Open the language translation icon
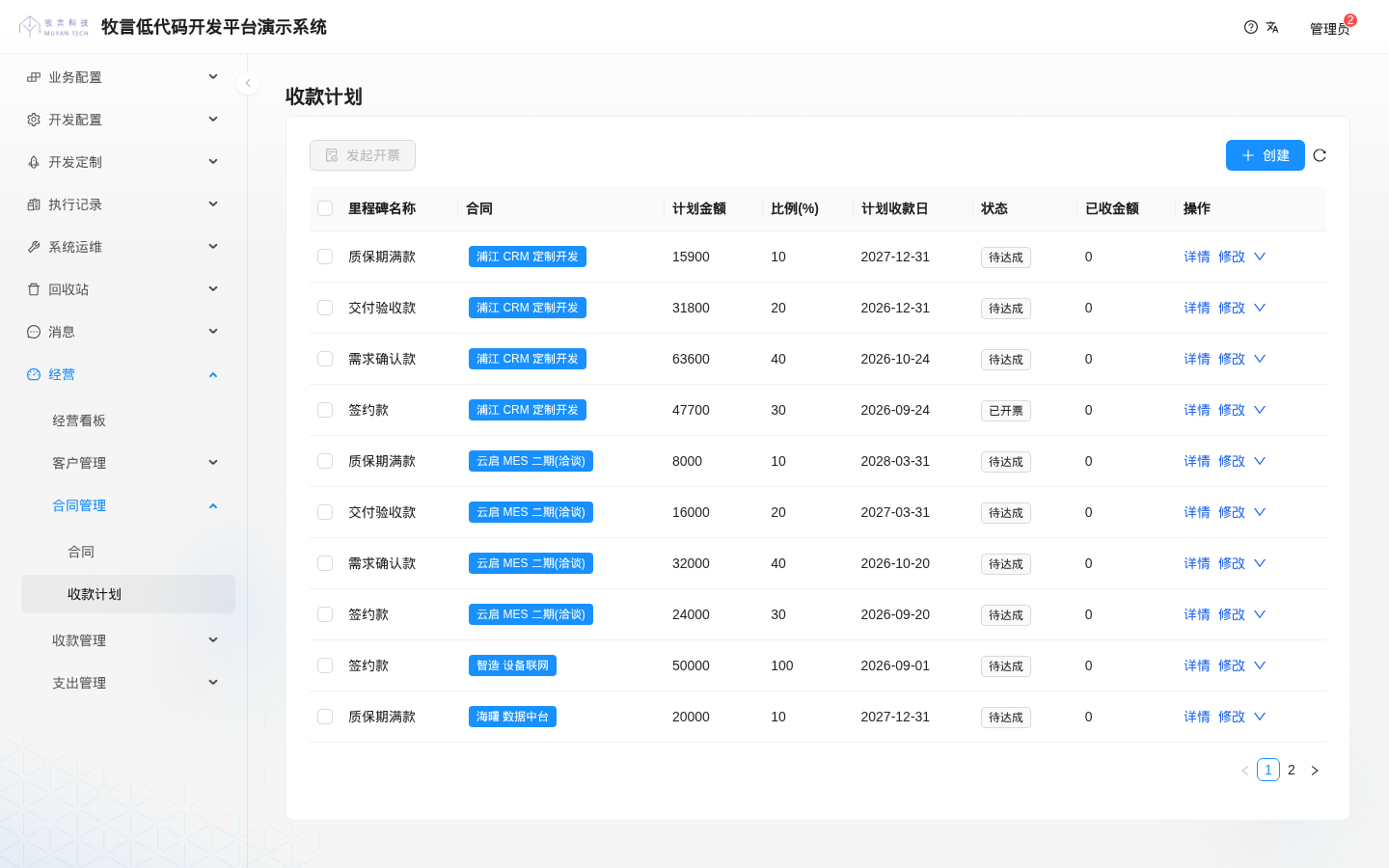Screen dimensions: 1389x868 1272,27
